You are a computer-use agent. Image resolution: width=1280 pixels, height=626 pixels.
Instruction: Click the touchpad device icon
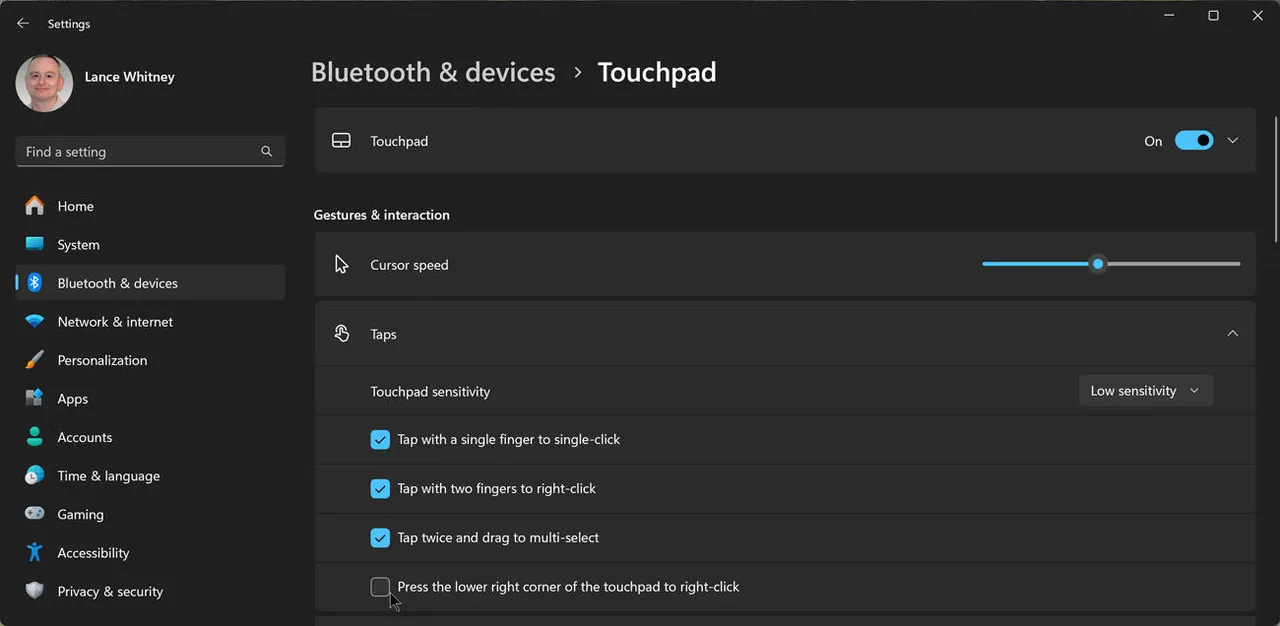coord(341,140)
